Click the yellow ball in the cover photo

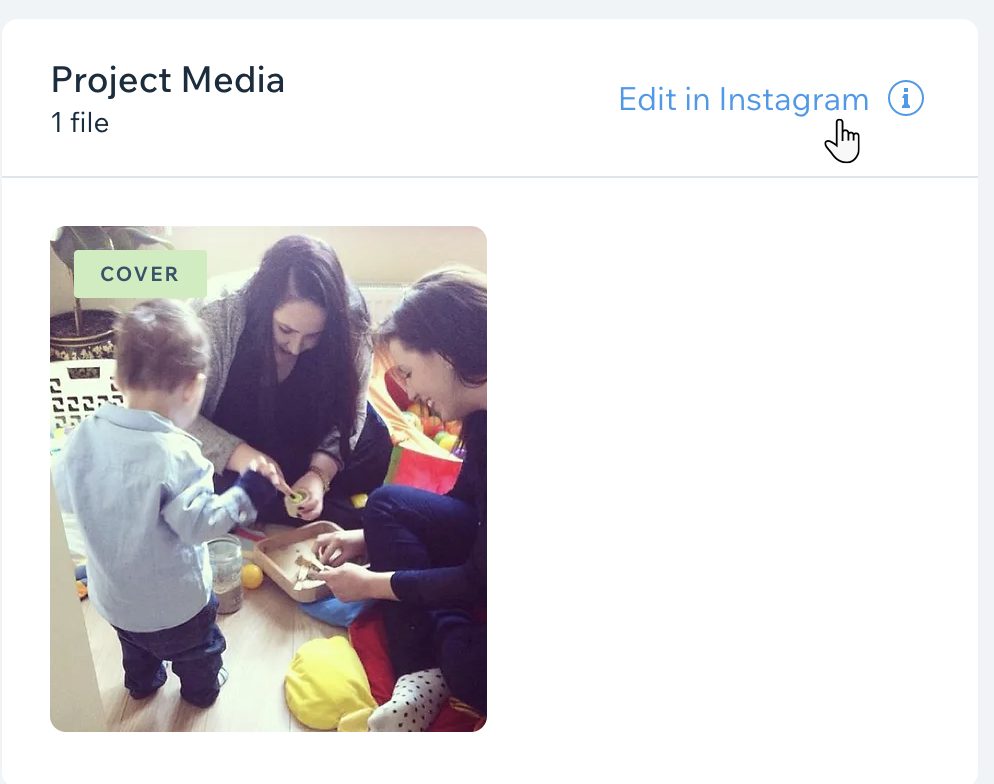pos(252,577)
